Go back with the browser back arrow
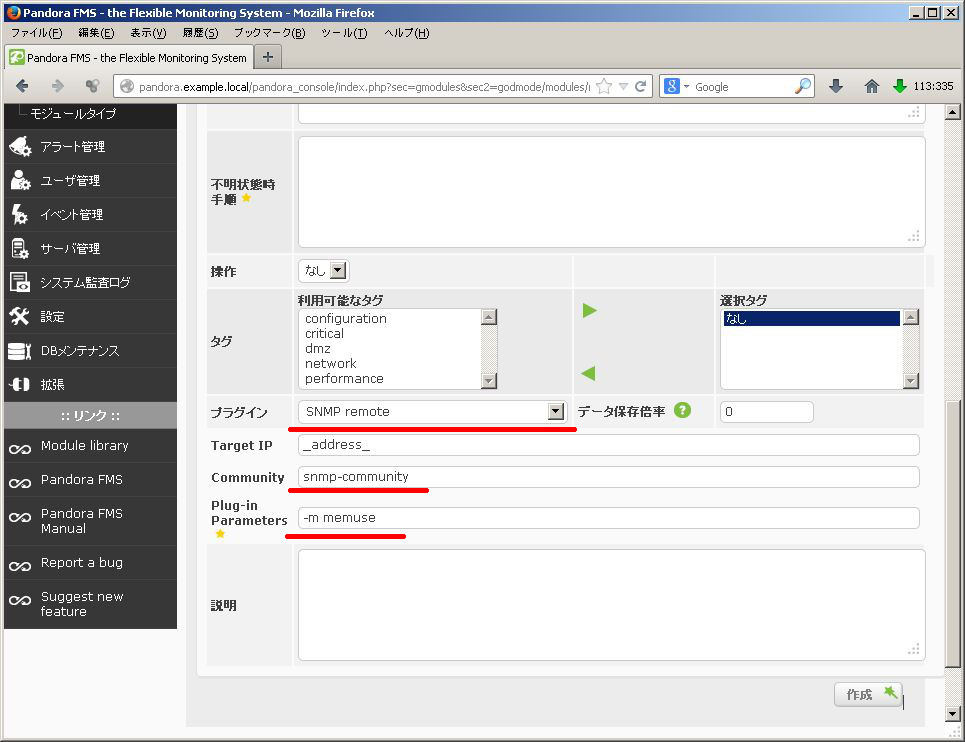Viewport: 965px width, 742px height. pyautogui.click(x=22, y=86)
